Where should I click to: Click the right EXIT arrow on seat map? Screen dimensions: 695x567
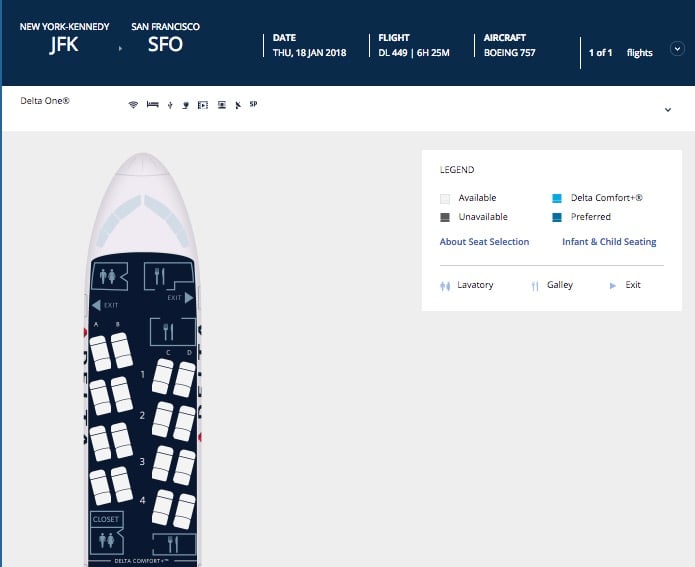189,297
